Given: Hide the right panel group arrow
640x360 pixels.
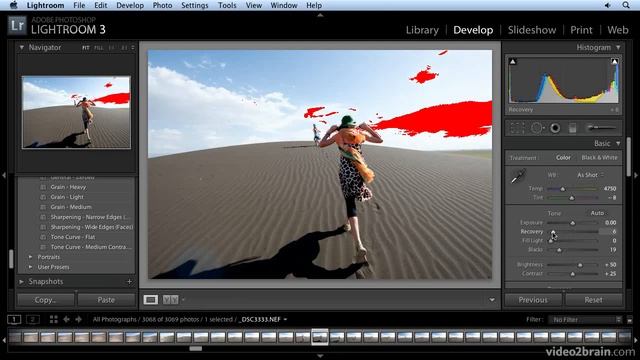Looking at the screenshot, I should 636,176.
